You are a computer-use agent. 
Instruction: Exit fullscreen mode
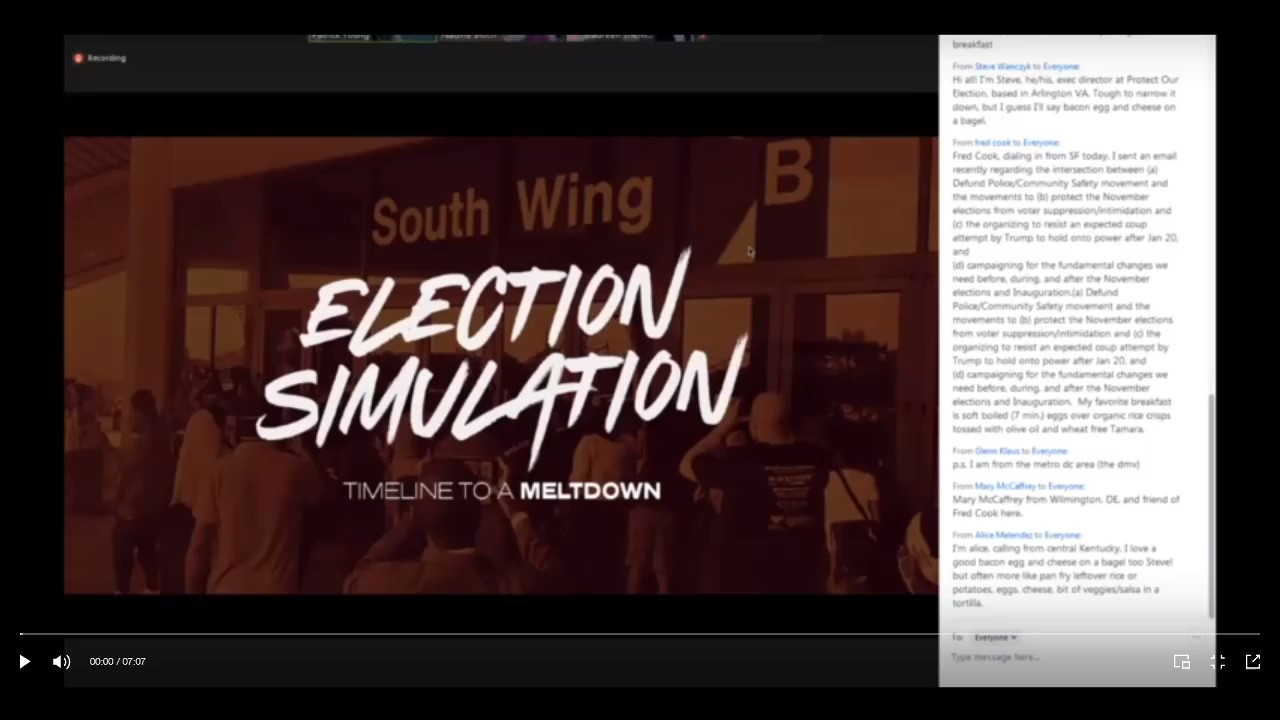click(x=1217, y=661)
